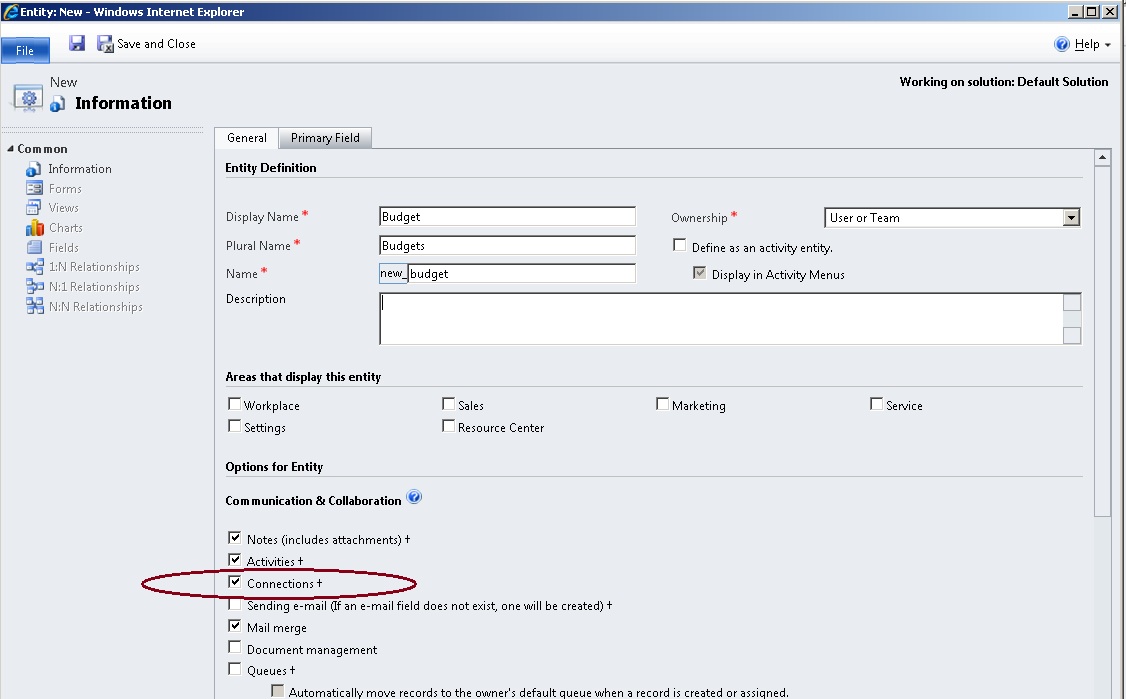
Task: Open the Ownership dropdown
Action: (x=1073, y=217)
